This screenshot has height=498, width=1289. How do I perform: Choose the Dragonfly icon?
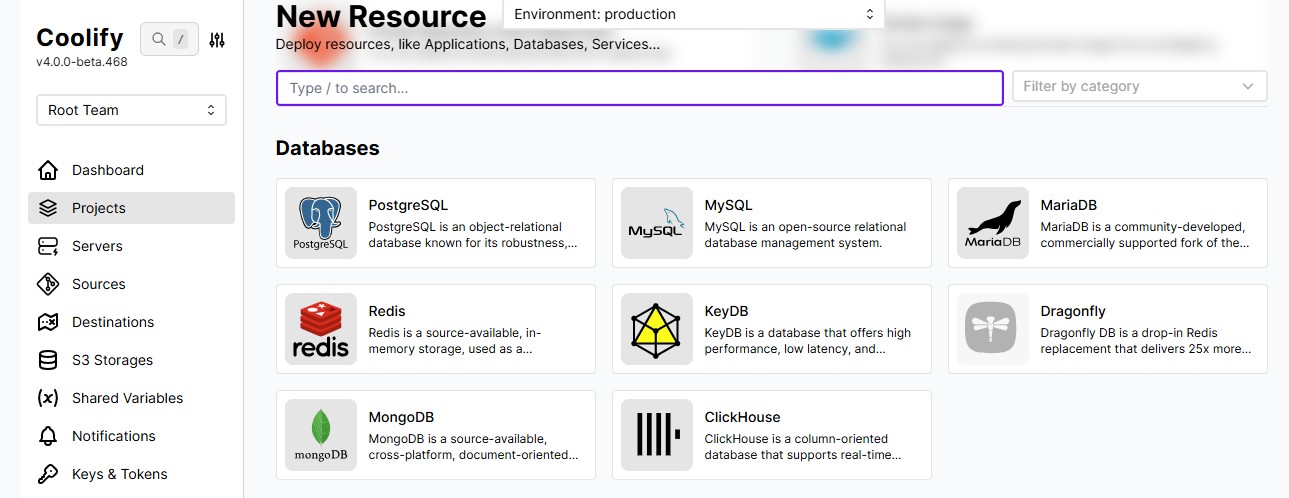coord(993,329)
